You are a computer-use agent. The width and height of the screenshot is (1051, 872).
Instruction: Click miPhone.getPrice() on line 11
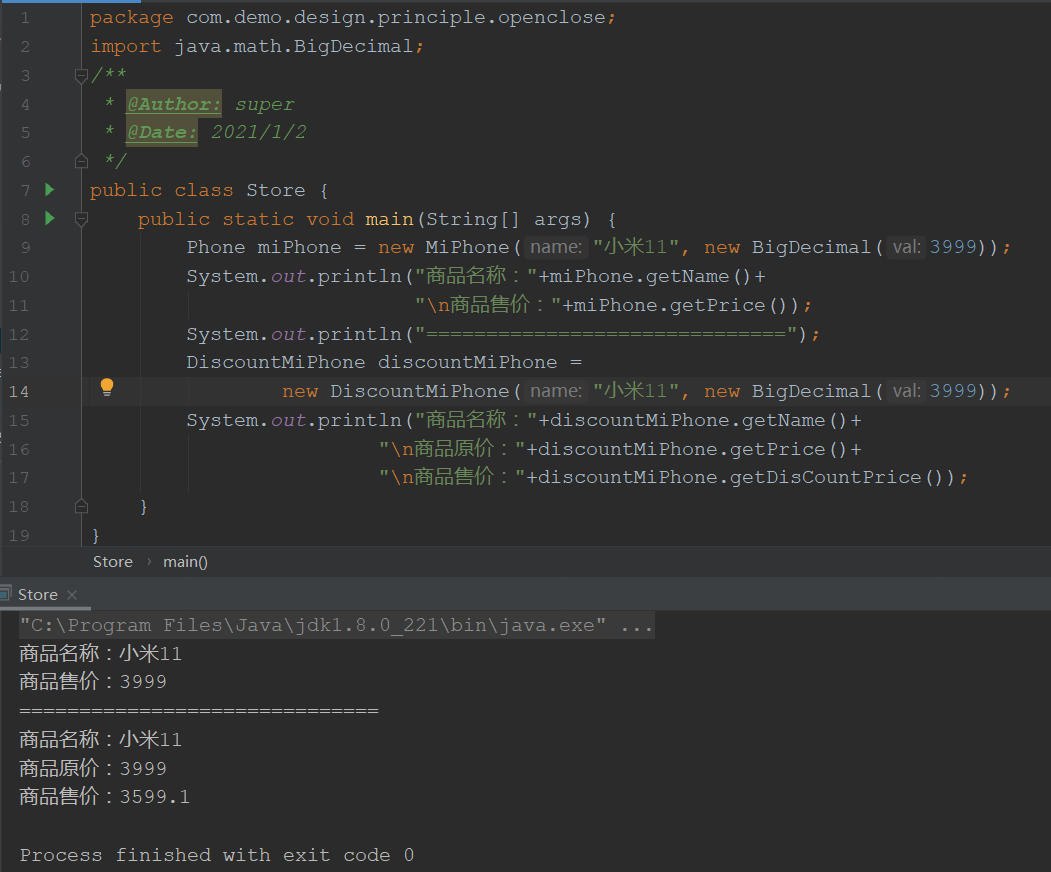tap(682, 305)
